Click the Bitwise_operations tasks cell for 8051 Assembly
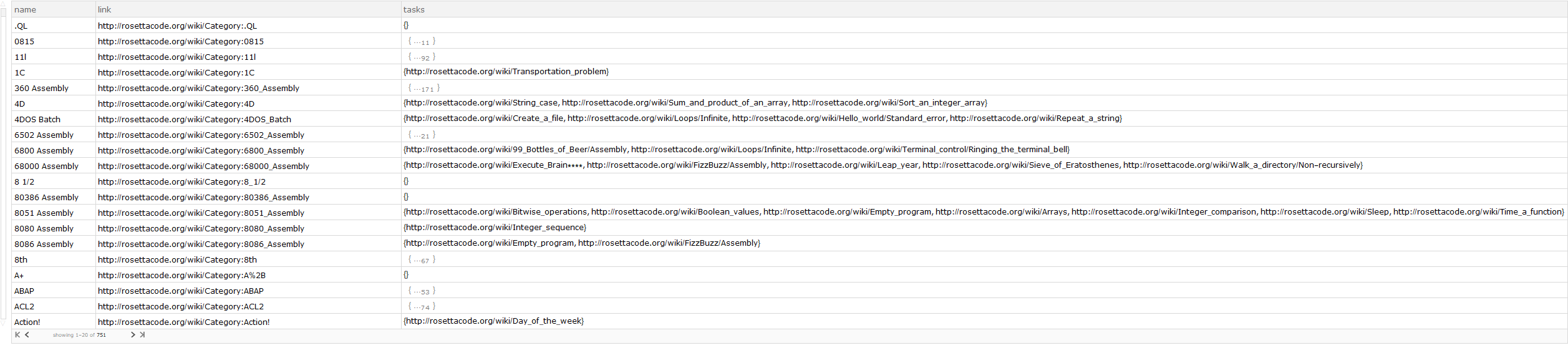This screenshot has width=1568, height=353. [x=984, y=213]
